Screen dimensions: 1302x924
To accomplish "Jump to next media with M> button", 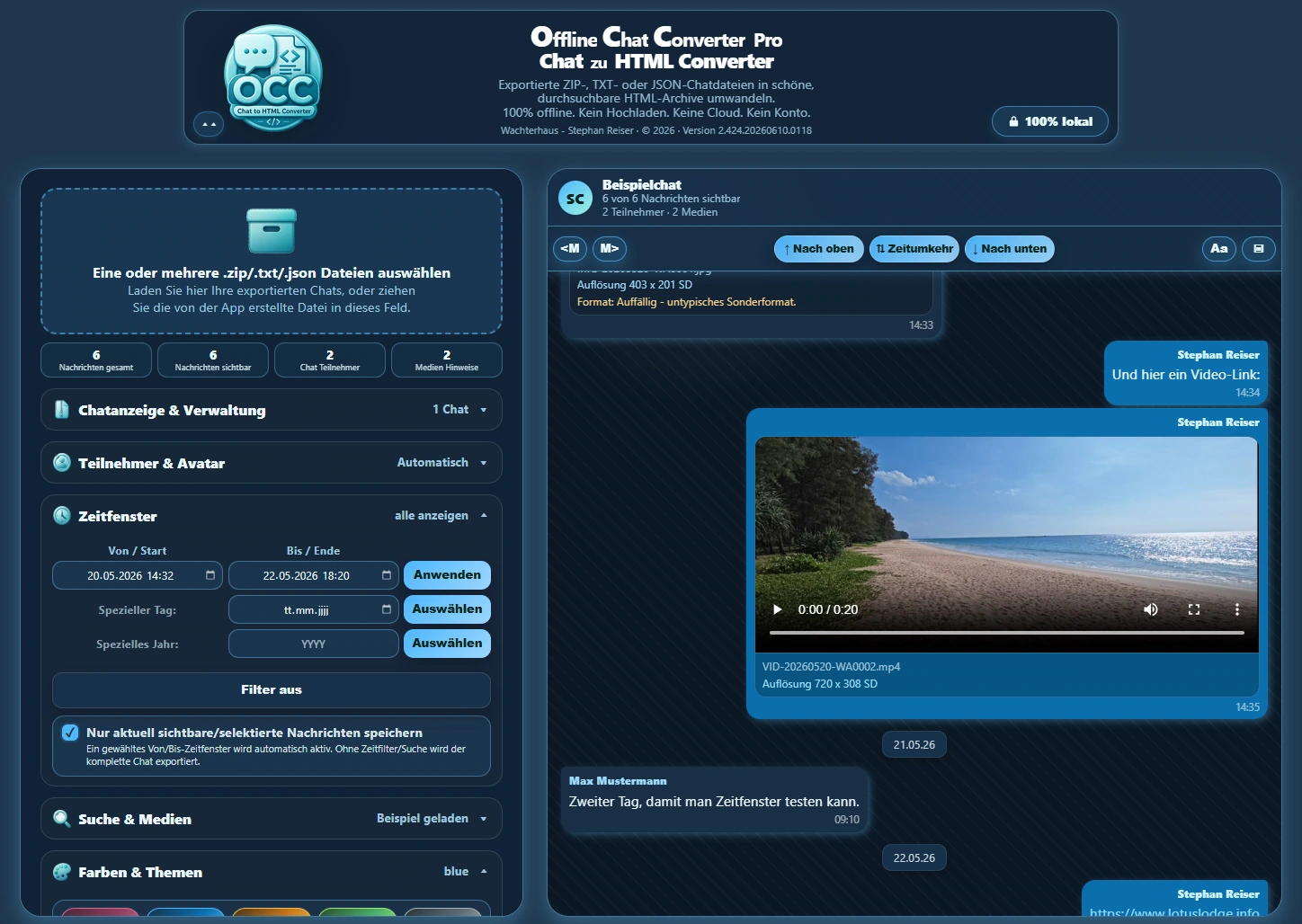I will coord(610,249).
